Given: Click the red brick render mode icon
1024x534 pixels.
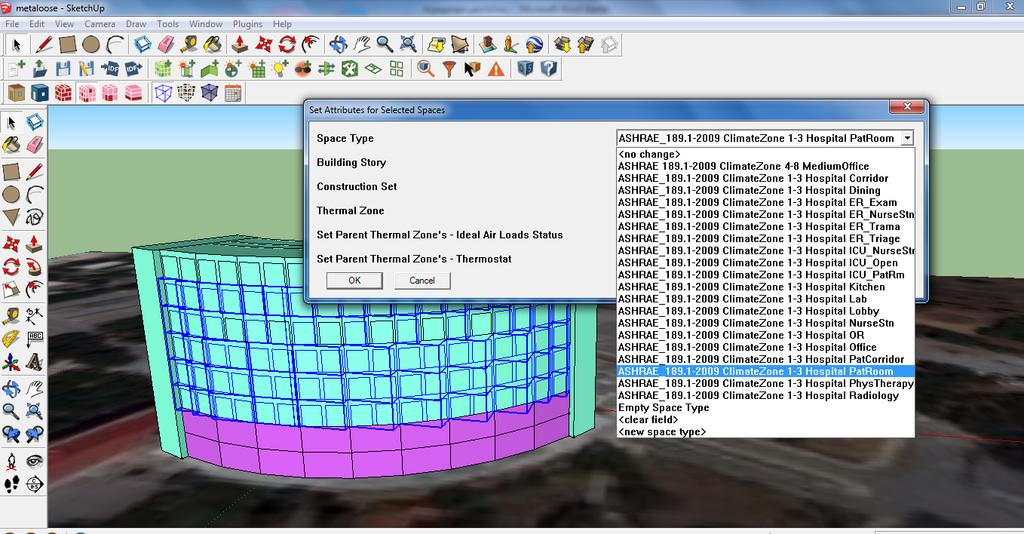Looking at the screenshot, I should [63, 93].
